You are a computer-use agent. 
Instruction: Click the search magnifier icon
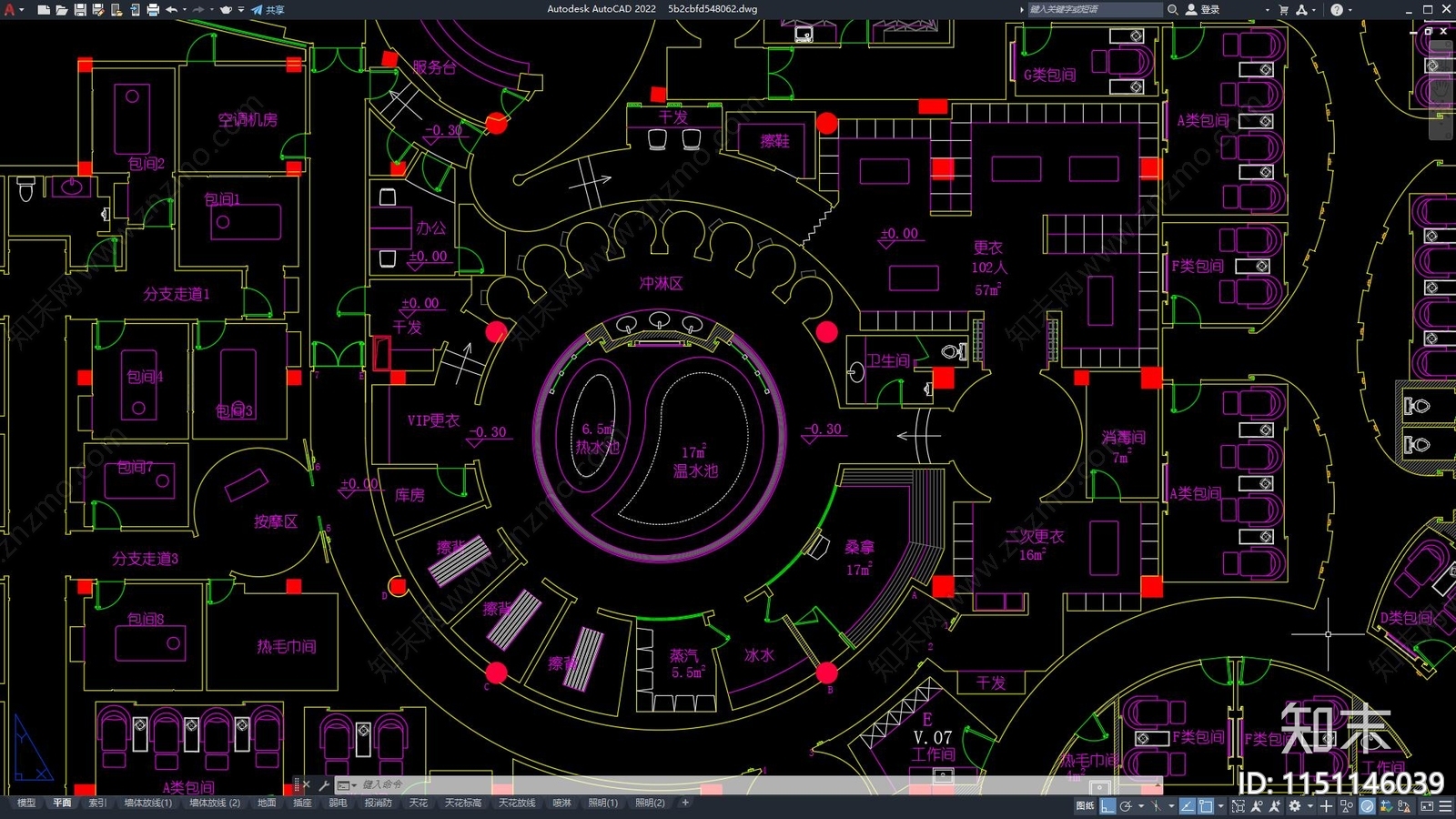point(1173,10)
